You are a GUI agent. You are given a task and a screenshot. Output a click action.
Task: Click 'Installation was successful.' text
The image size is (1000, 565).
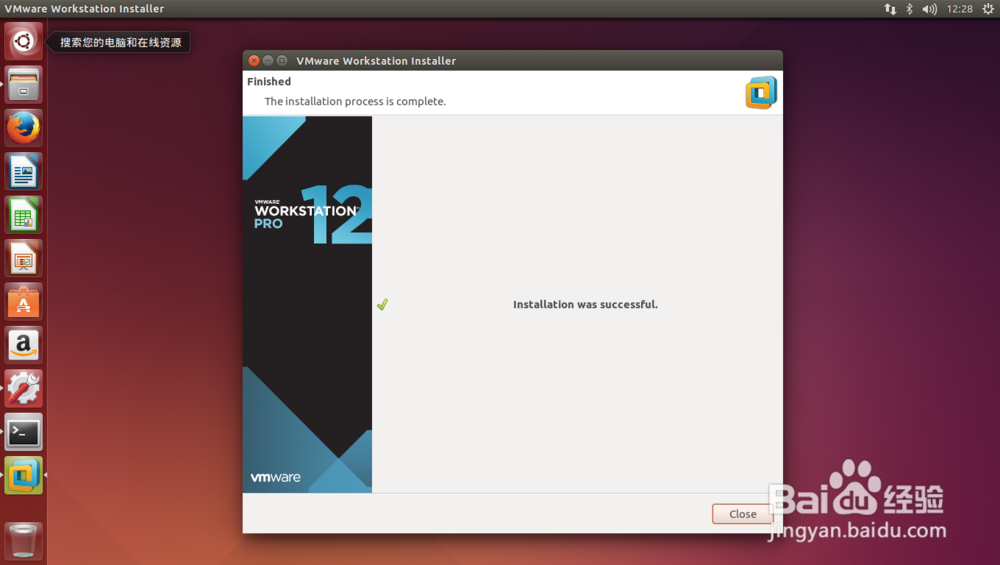(585, 305)
